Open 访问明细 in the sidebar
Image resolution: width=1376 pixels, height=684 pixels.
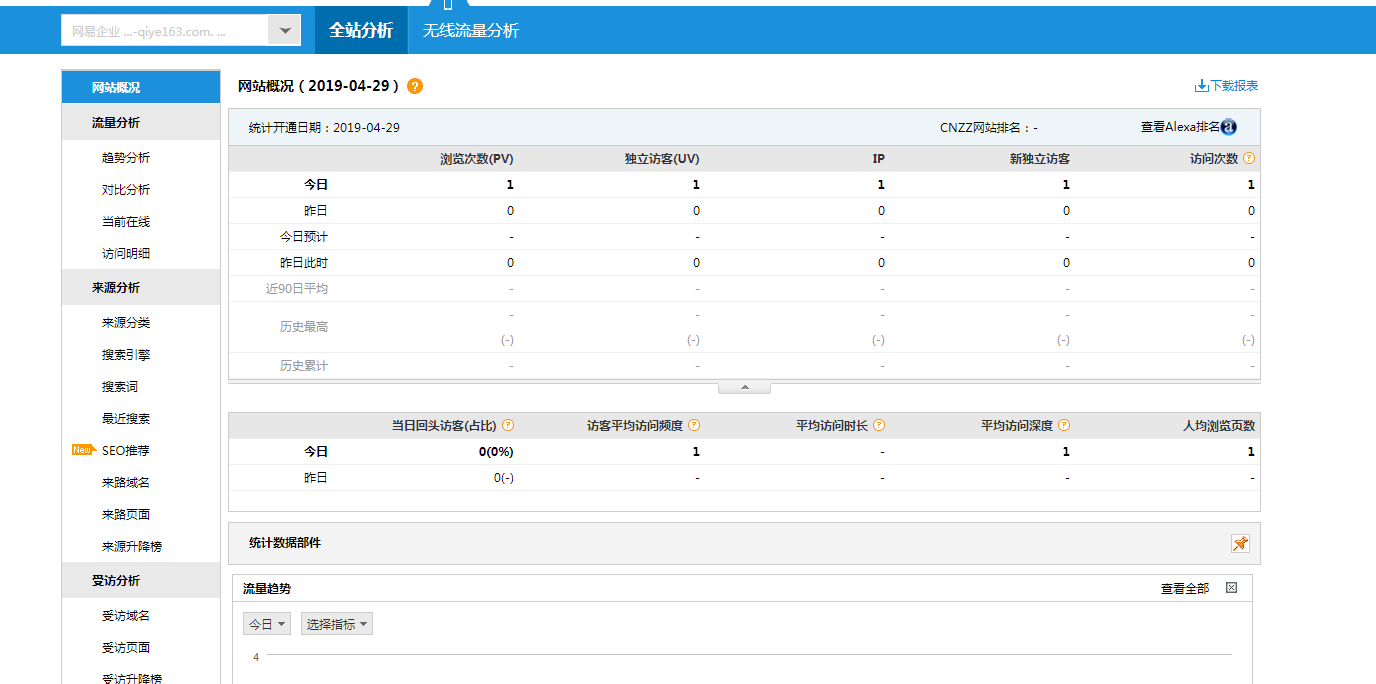(x=126, y=254)
